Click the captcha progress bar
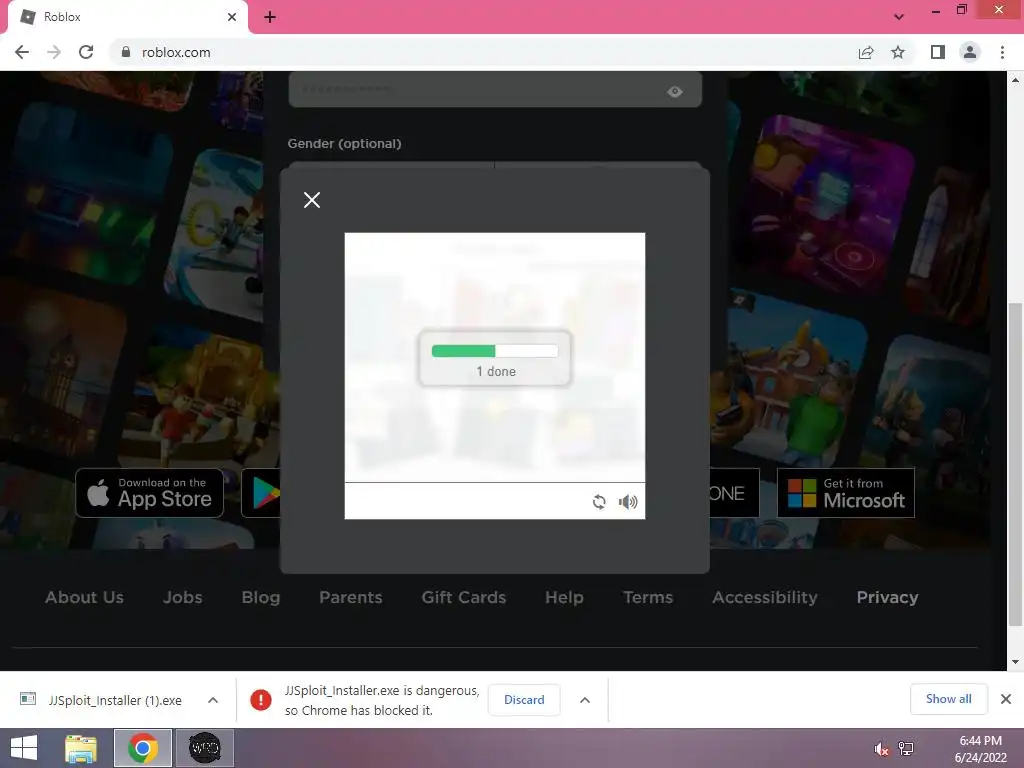Image resolution: width=1024 pixels, height=768 pixels. click(x=495, y=351)
